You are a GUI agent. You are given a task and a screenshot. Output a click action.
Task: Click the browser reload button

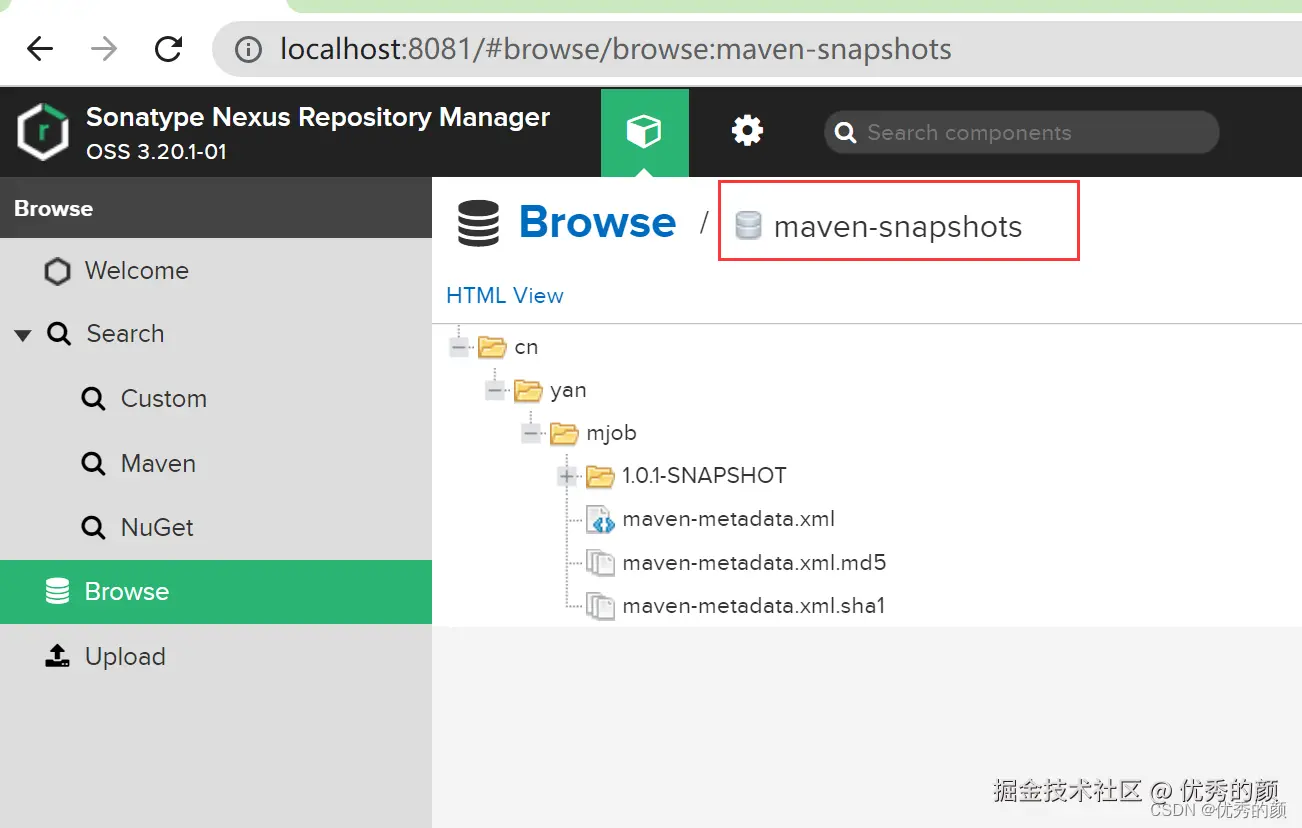point(167,48)
